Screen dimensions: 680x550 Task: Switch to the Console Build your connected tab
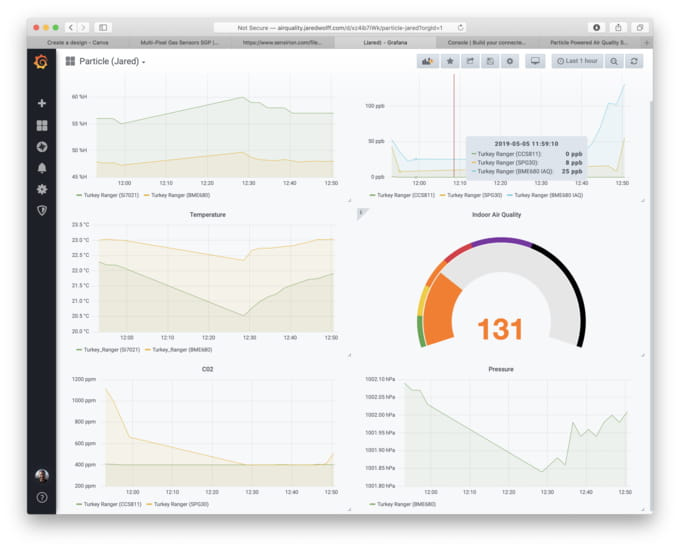(x=487, y=43)
